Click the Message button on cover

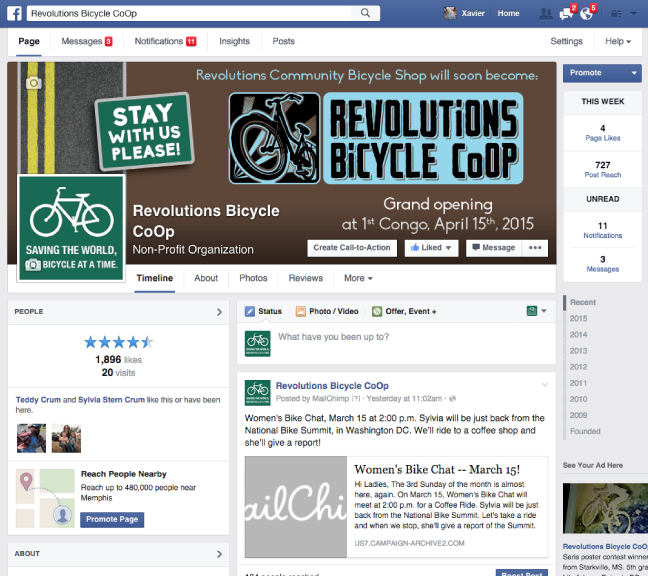(x=493, y=248)
